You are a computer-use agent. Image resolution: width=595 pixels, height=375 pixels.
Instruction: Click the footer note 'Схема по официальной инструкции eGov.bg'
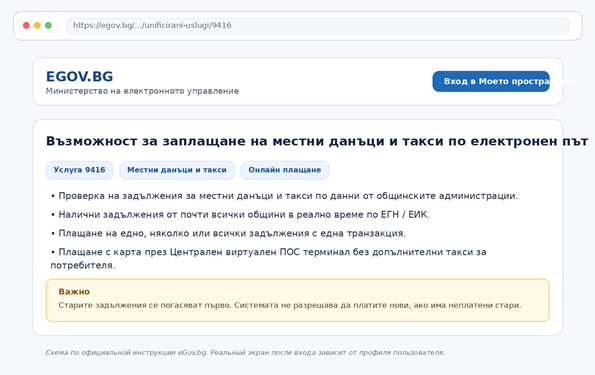tap(245, 353)
